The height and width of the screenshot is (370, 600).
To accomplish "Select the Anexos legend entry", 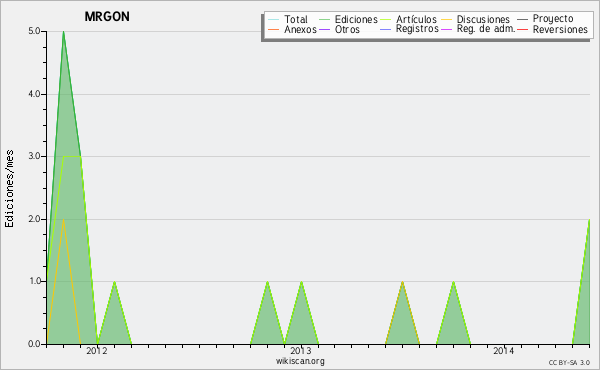I will [292, 29].
